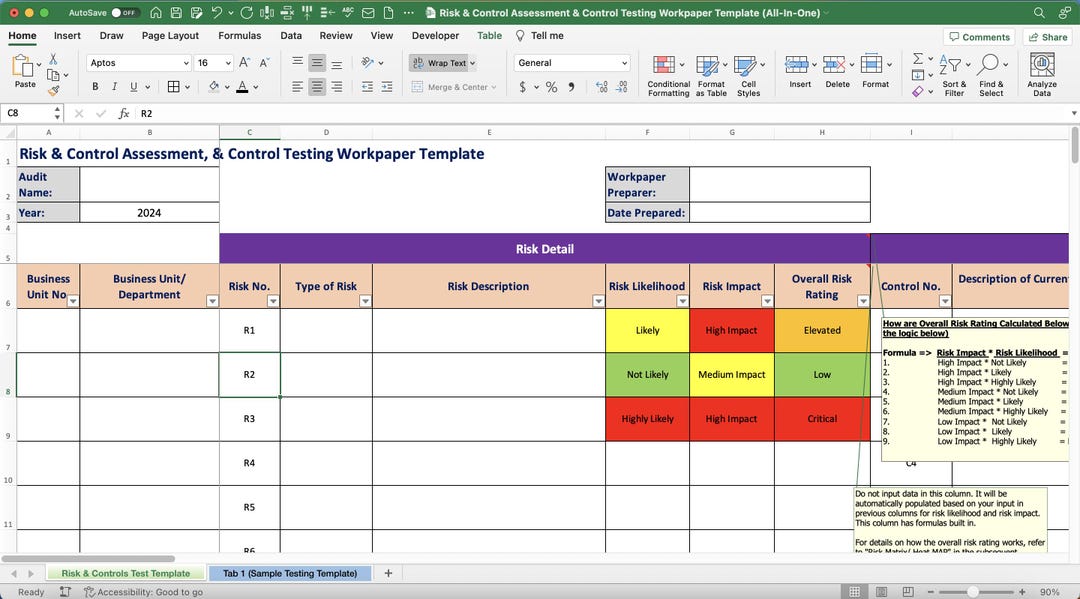Open the Analyze Data pane
The image size is (1080, 599).
point(1042,72)
